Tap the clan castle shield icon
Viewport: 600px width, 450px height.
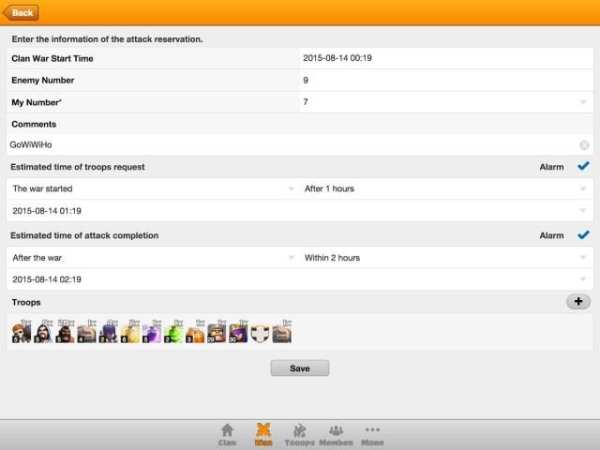coord(260,333)
